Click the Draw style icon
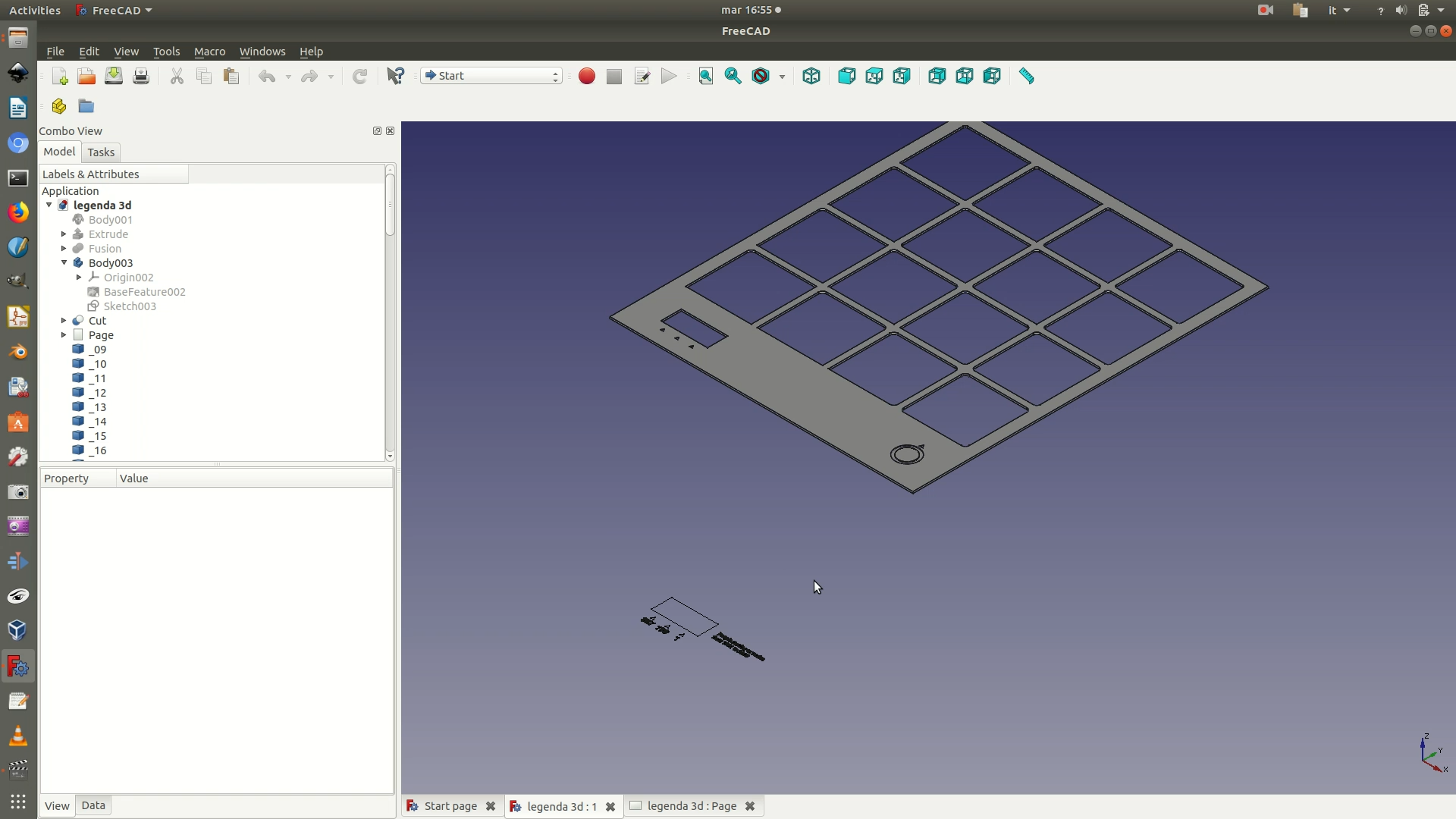Image resolution: width=1456 pixels, height=819 pixels. (761, 76)
